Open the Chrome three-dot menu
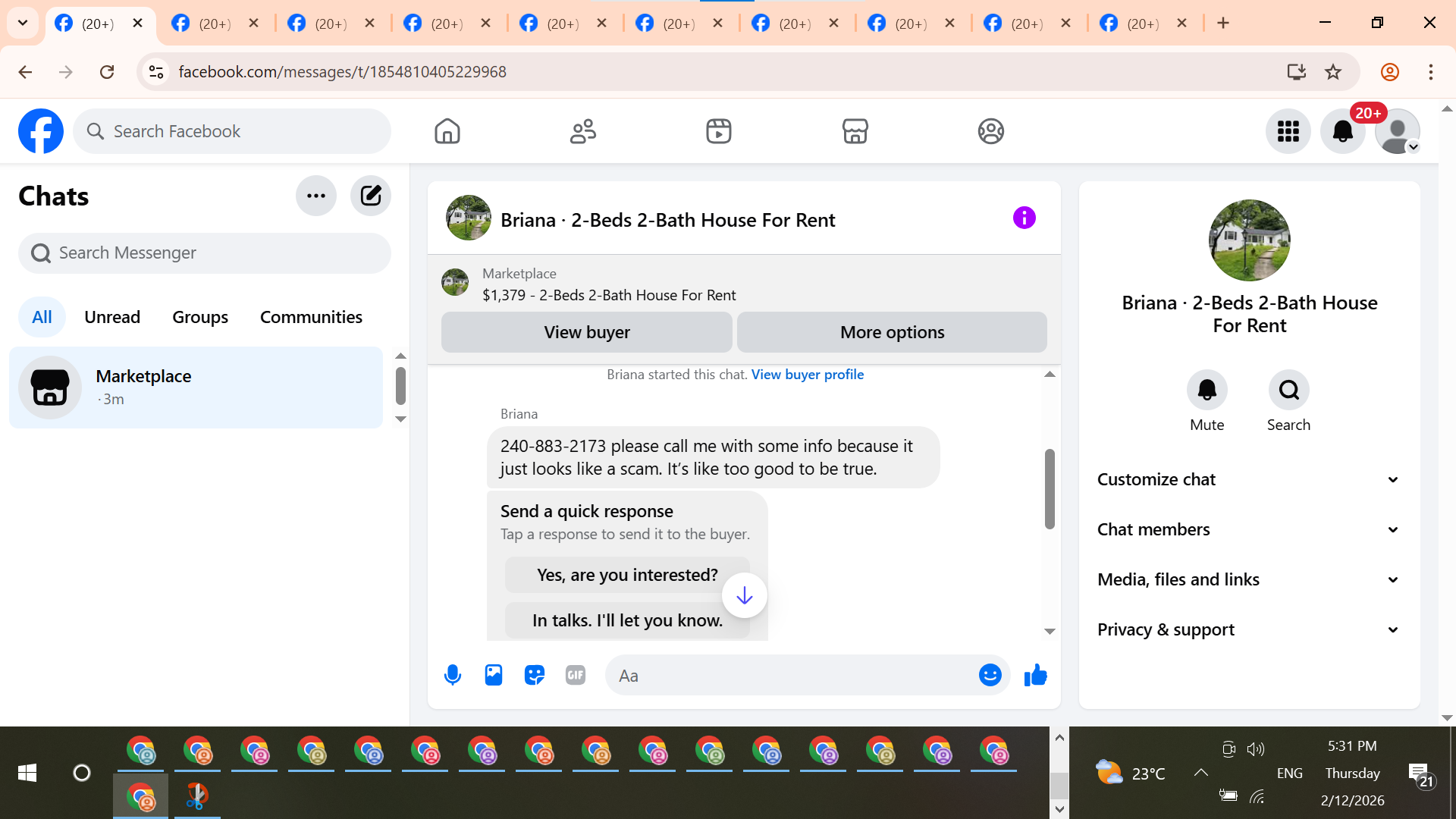Image resolution: width=1456 pixels, height=819 pixels. [x=1431, y=72]
